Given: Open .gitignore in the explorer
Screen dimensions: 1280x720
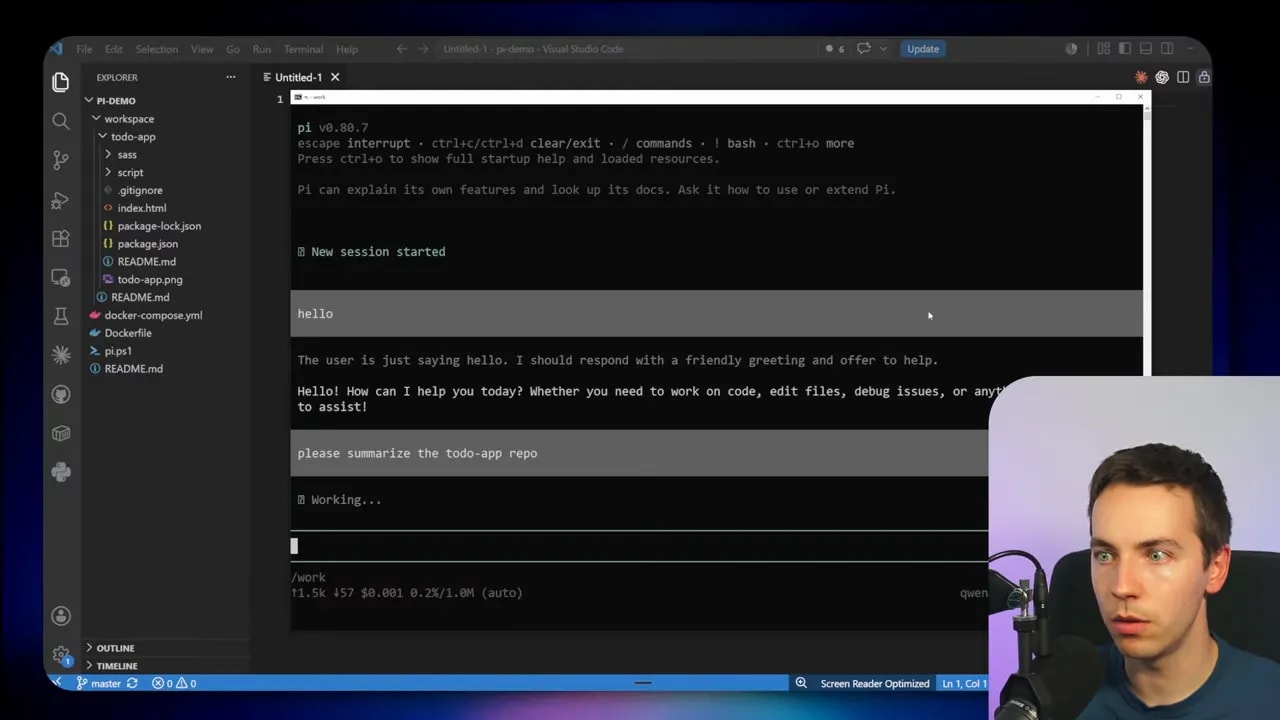Looking at the screenshot, I should 140,190.
